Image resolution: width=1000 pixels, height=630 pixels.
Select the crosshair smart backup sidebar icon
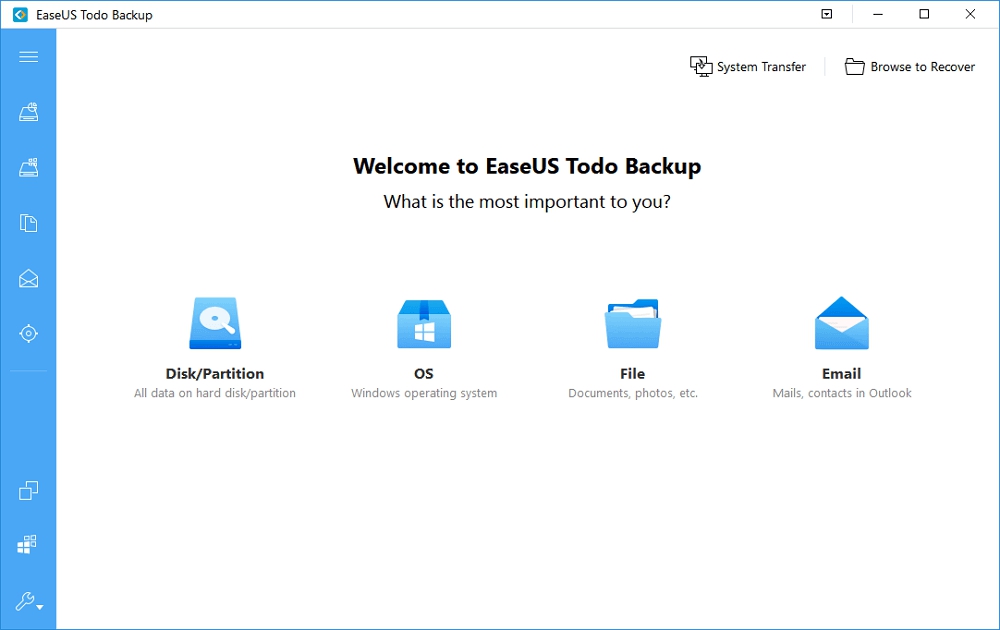[28, 333]
